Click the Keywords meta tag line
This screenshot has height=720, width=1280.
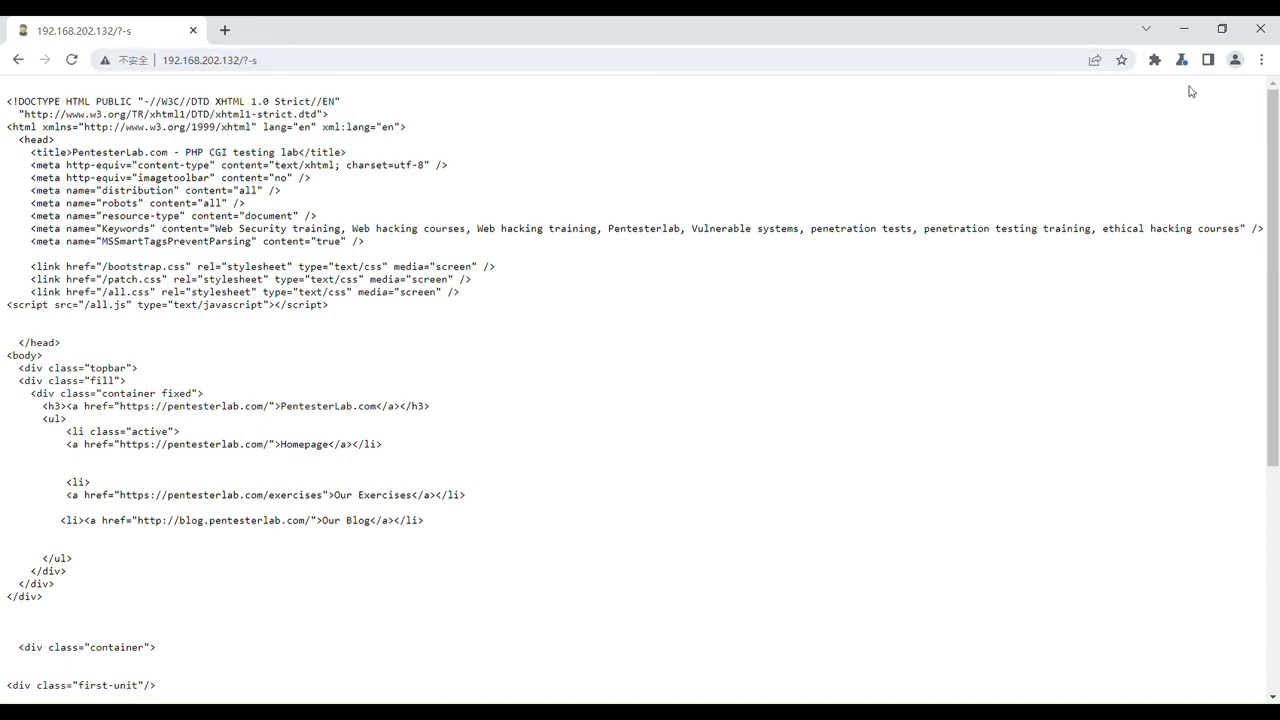click(x=646, y=229)
